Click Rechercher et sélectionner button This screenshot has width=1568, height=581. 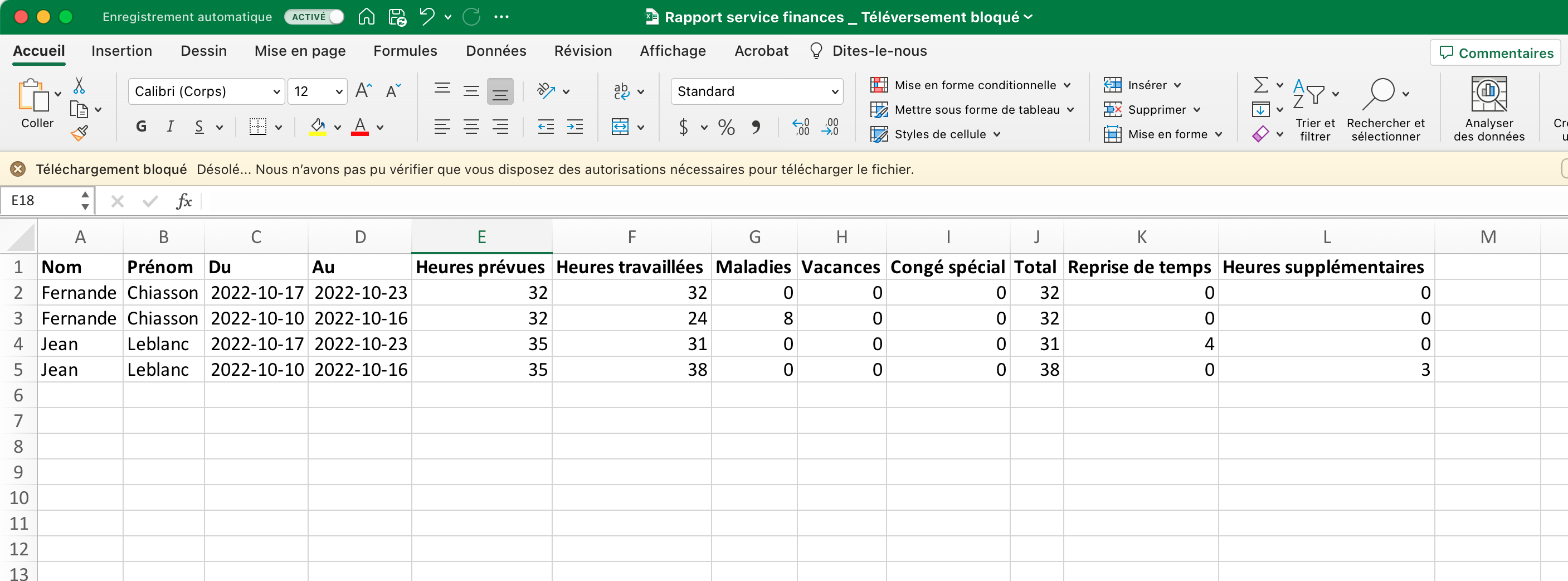click(x=1385, y=110)
